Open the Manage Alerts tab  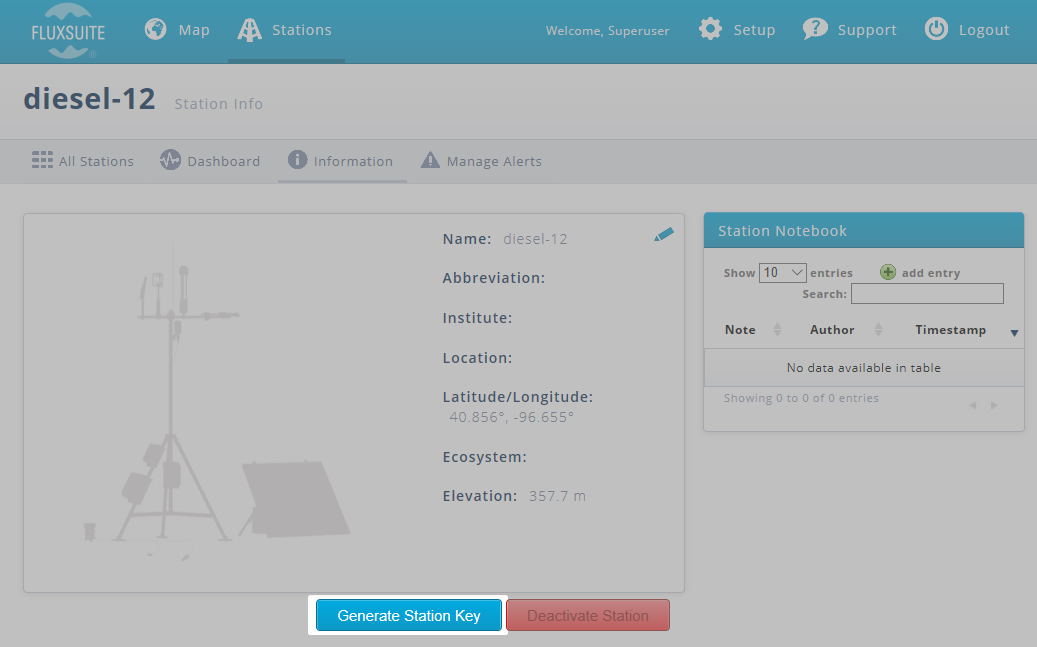click(x=481, y=161)
